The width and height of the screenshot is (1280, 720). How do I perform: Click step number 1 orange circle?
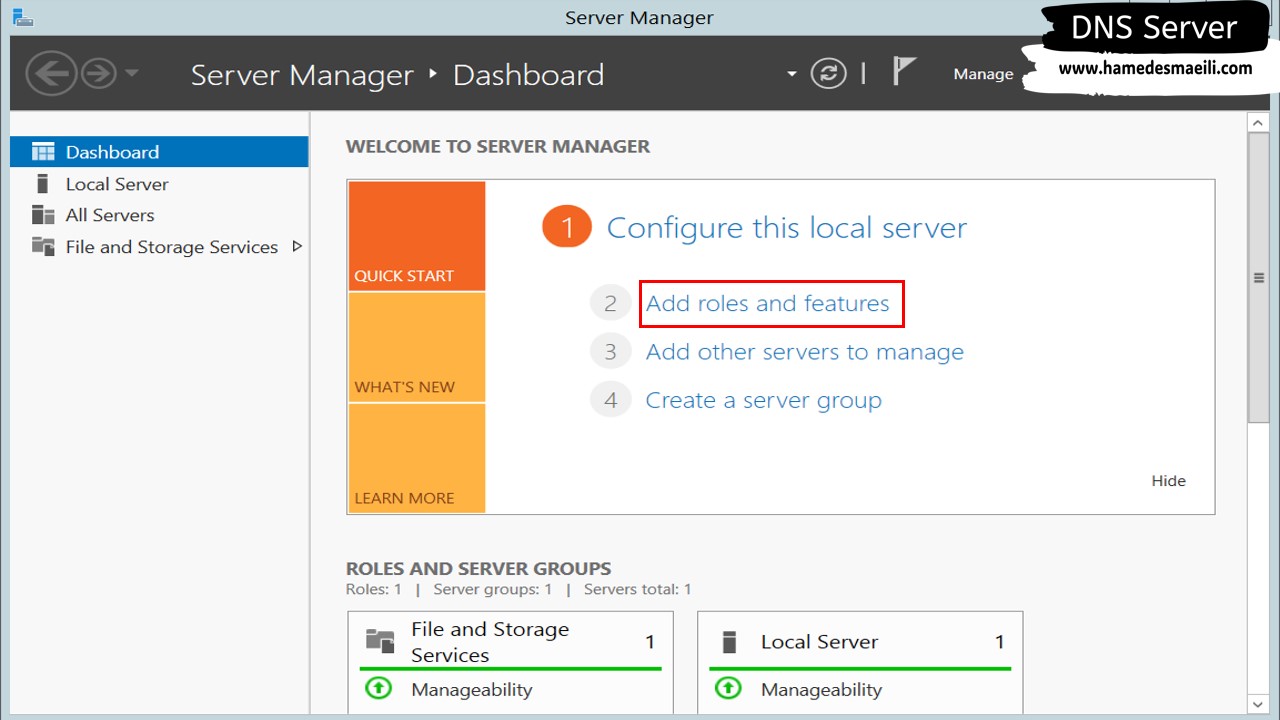click(567, 228)
